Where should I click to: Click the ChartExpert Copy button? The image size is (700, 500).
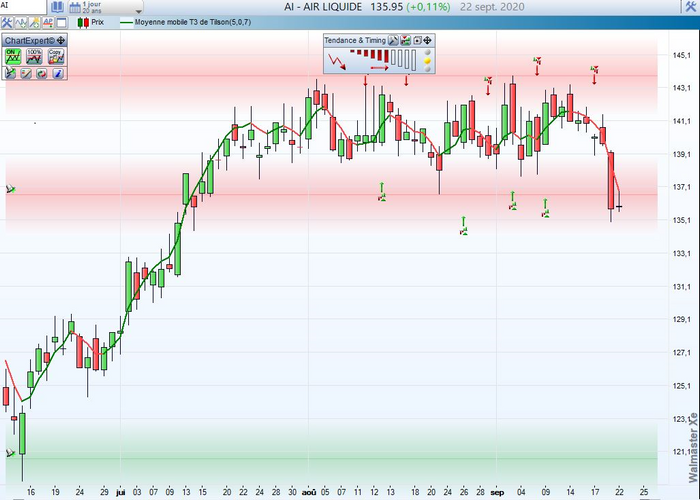56,57
